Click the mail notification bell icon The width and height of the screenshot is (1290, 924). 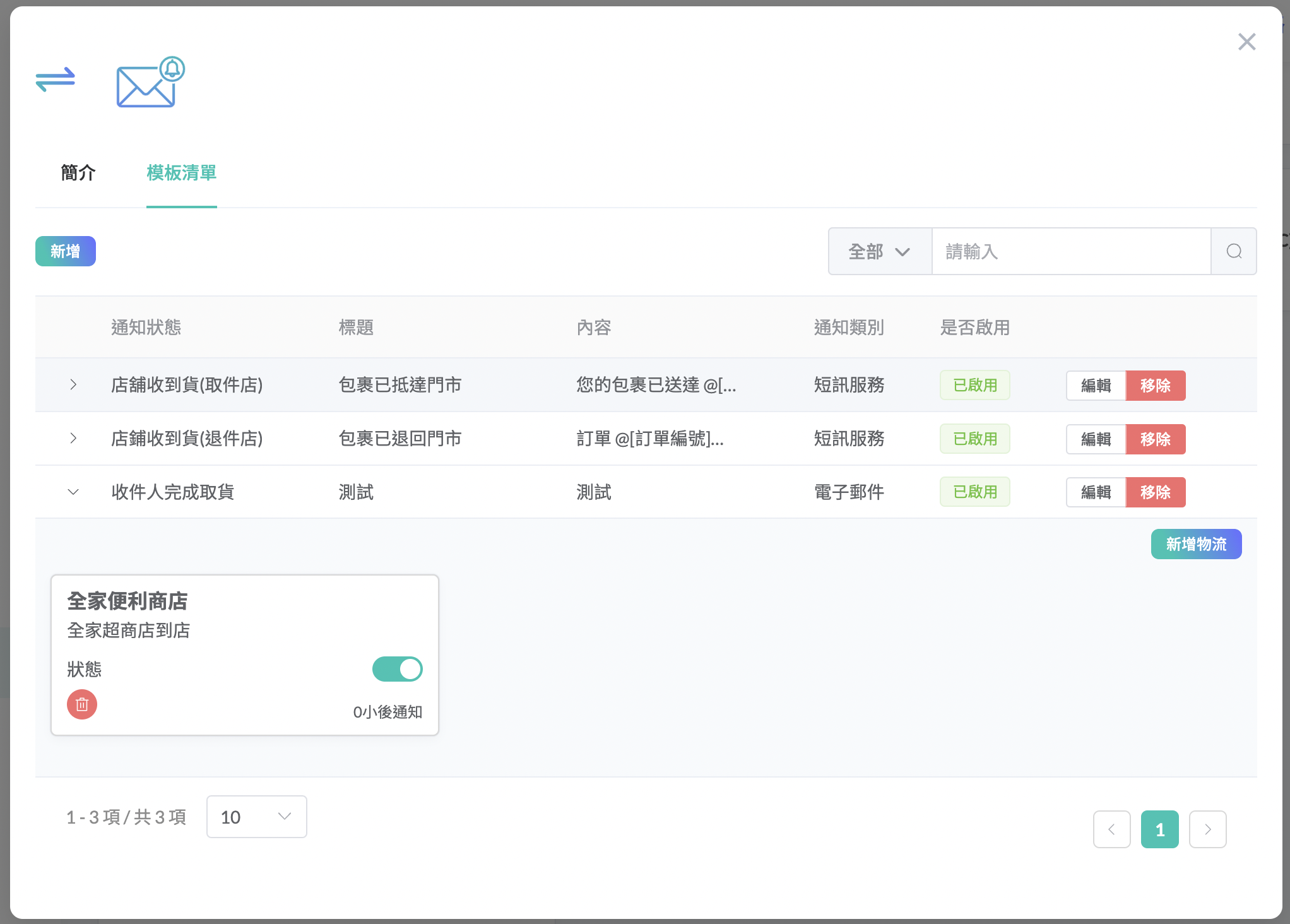pyautogui.click(x=149, y=83)
